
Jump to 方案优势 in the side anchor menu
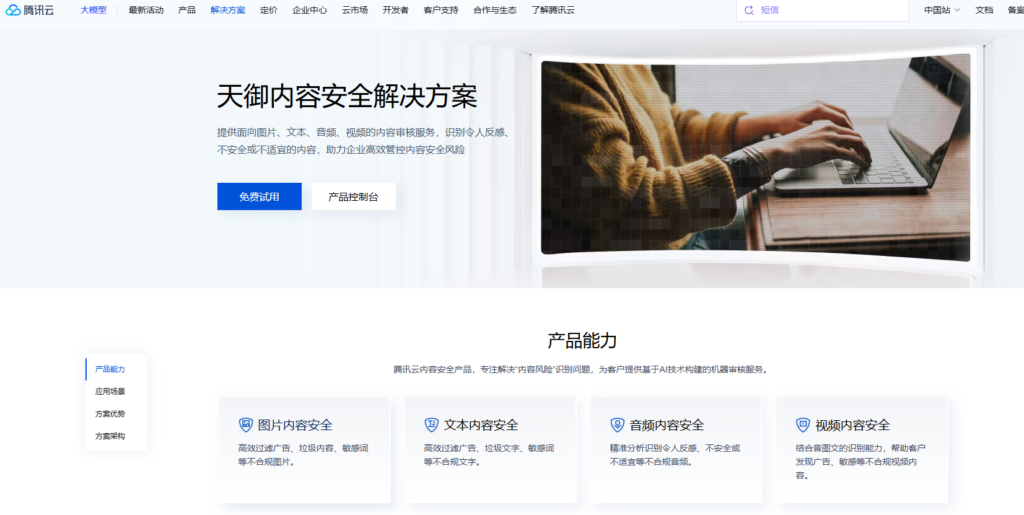click(x=110, y=413)
